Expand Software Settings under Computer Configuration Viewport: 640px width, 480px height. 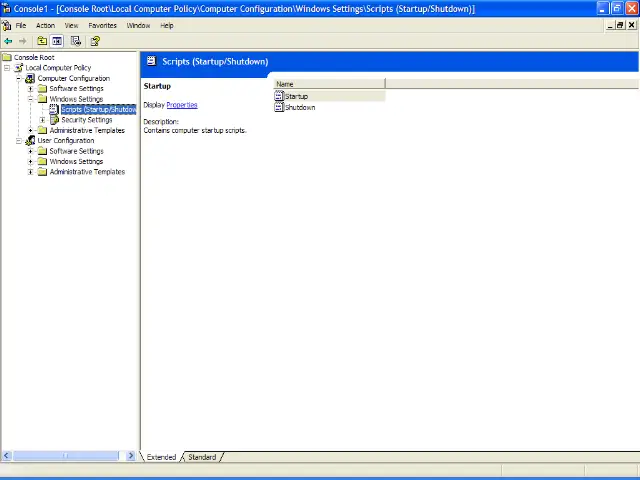click(x=31, y=89)
